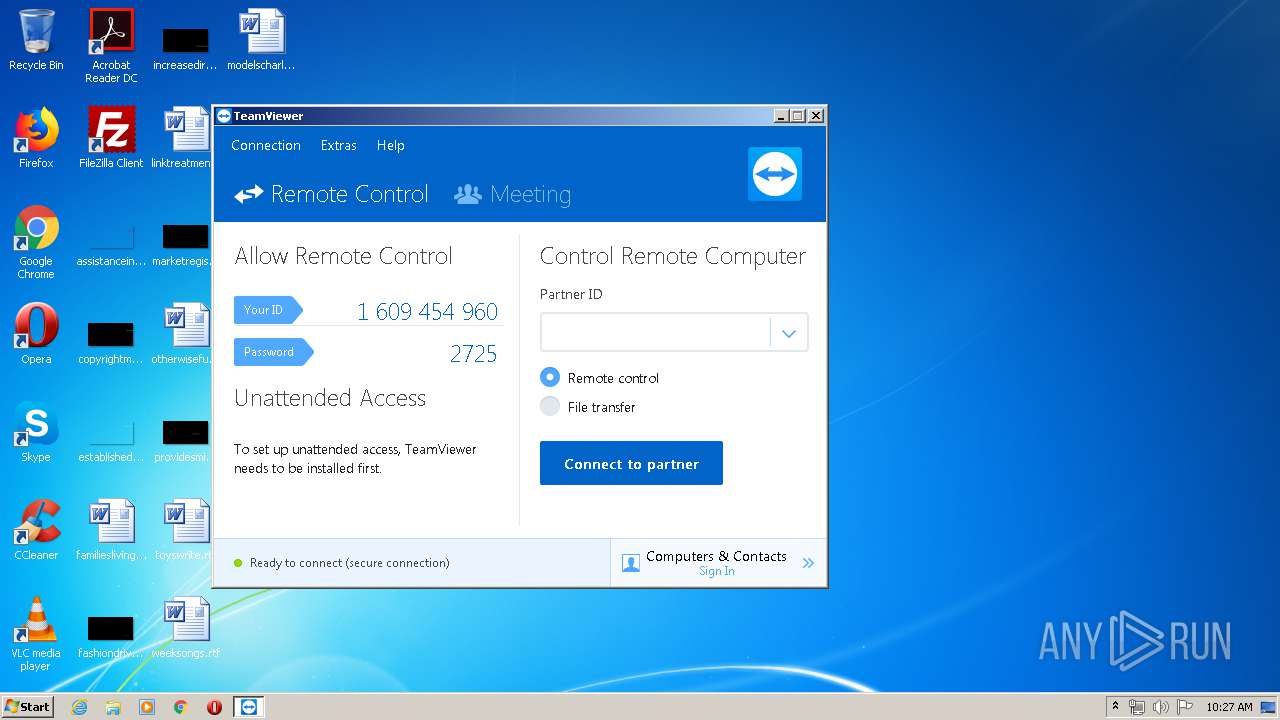Select the VLC media player desktop icon
The image size is (1280, 720).
[x=36, y=634]
